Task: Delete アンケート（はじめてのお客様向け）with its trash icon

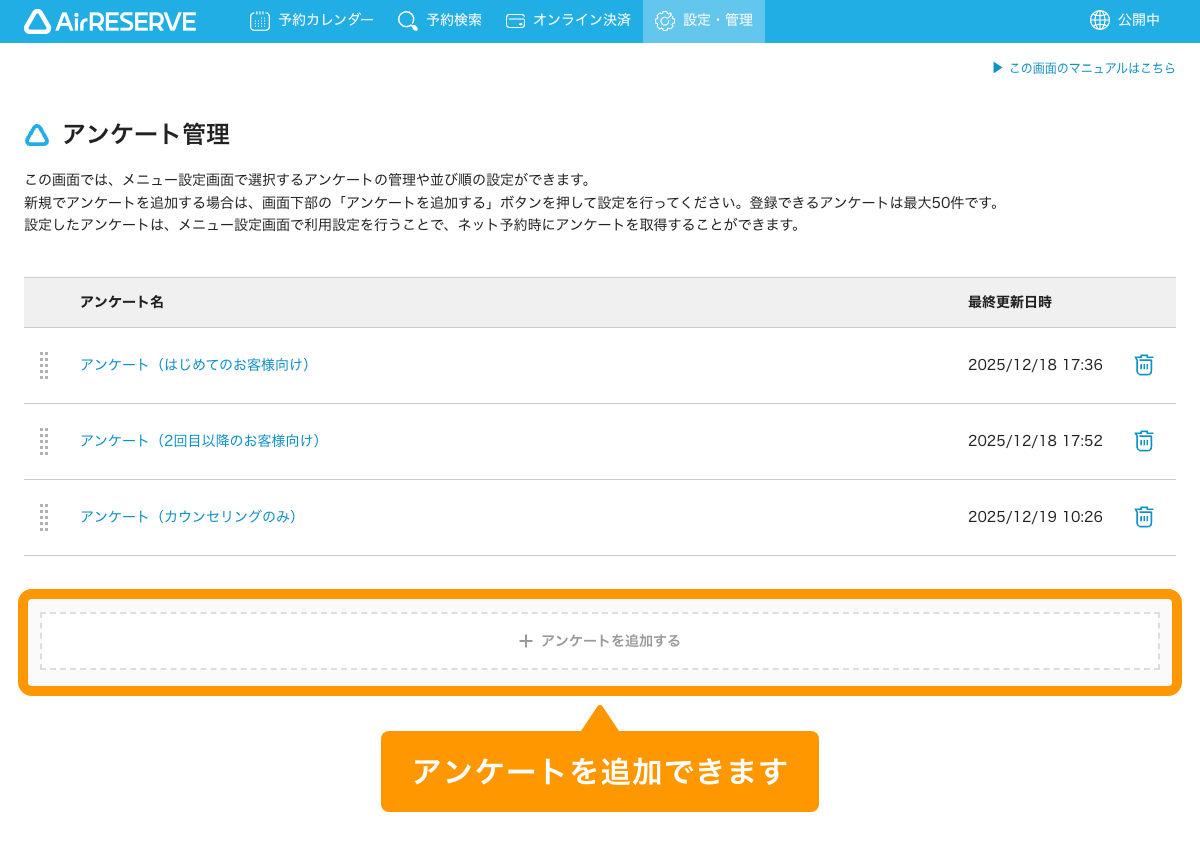Action: [x=1143, y=365]
